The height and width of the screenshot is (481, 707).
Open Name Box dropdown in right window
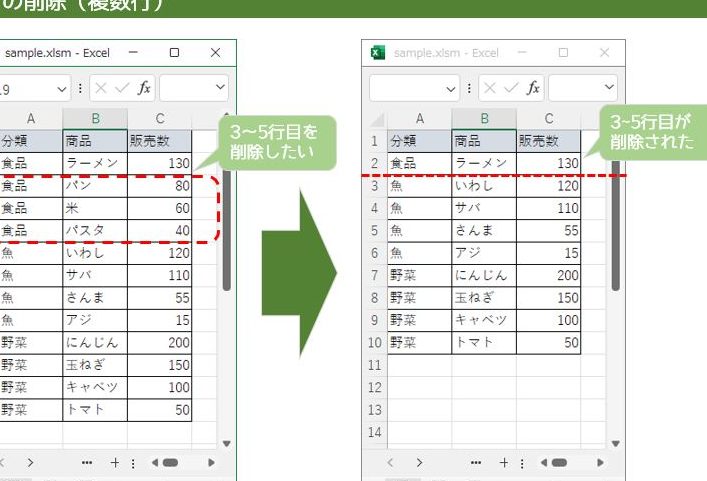click(450, 89)
